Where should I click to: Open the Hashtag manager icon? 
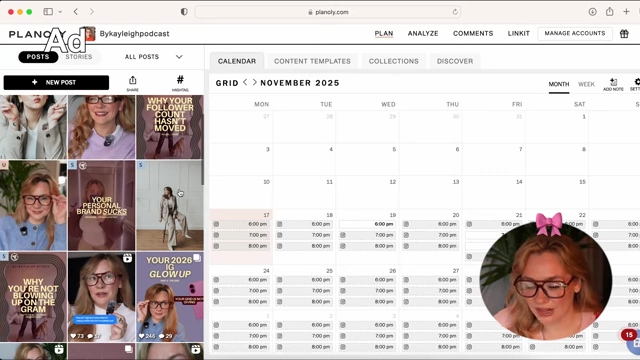pyautogui.click(x=180, y=83)
